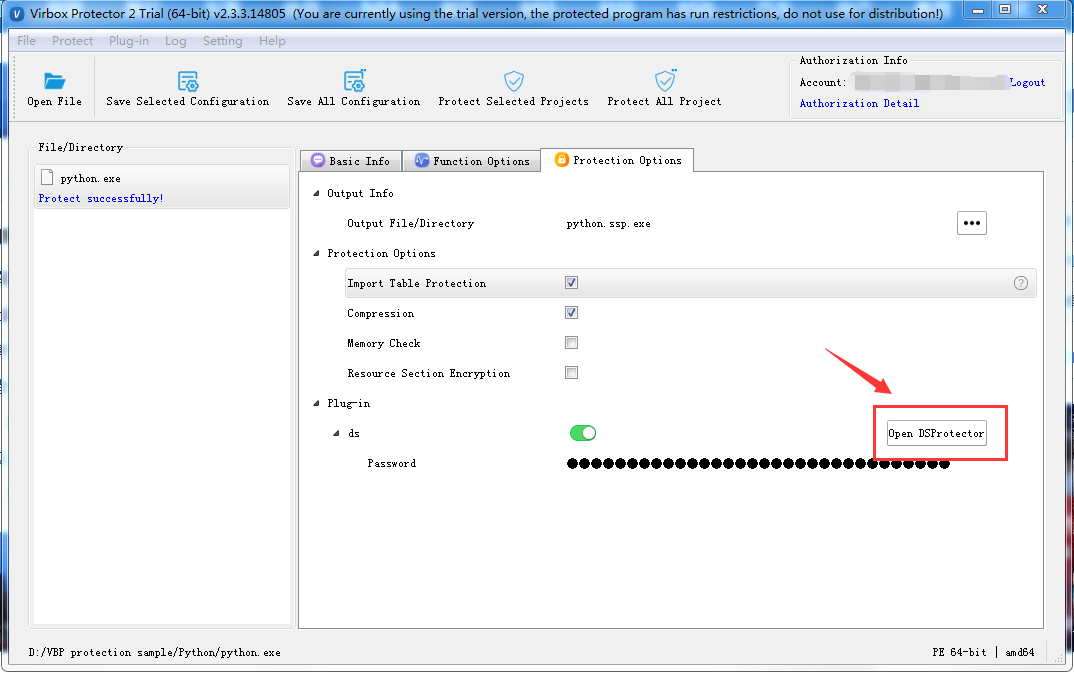Image resolution: width=1074 pixels, height=674 pixels.
Task: Switch to the Basic Info tab
Action: (x=351, y=161)
